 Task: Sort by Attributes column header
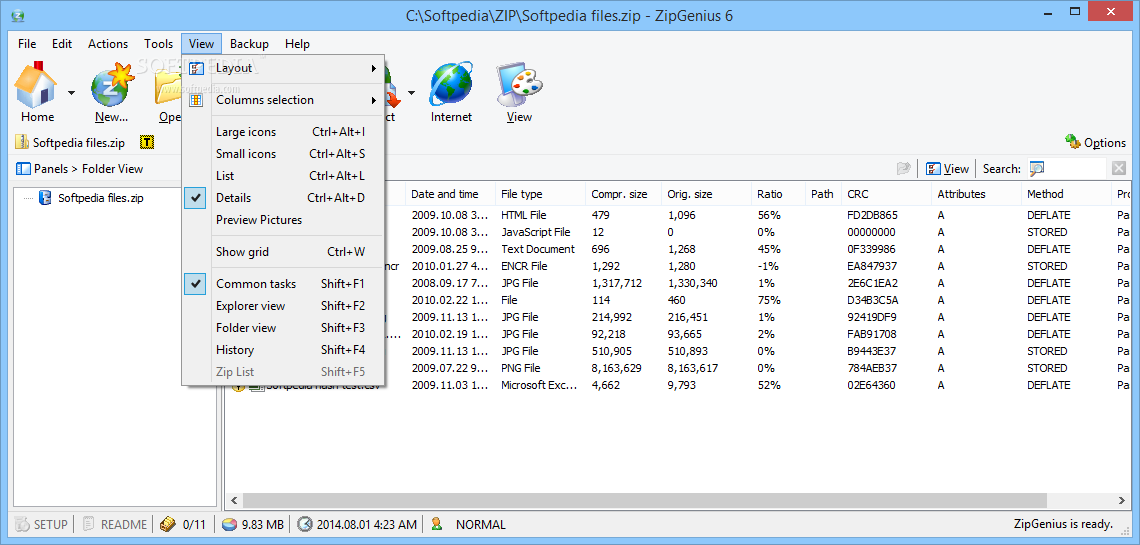[x=976, y=194]
